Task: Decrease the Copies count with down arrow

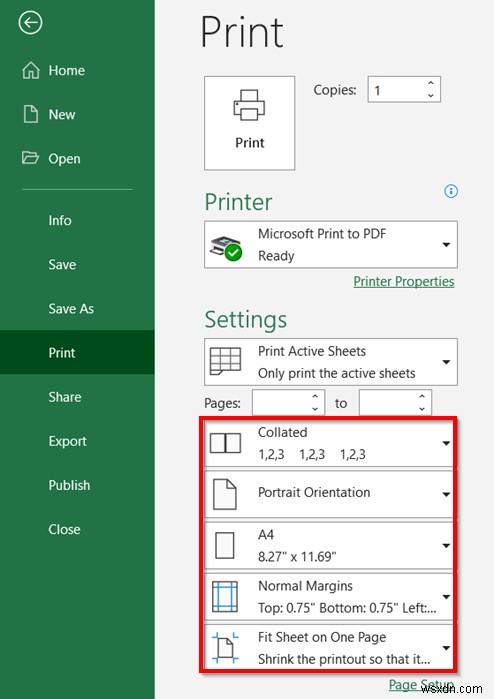Action: pyautogui.click(x=431, y=95)
